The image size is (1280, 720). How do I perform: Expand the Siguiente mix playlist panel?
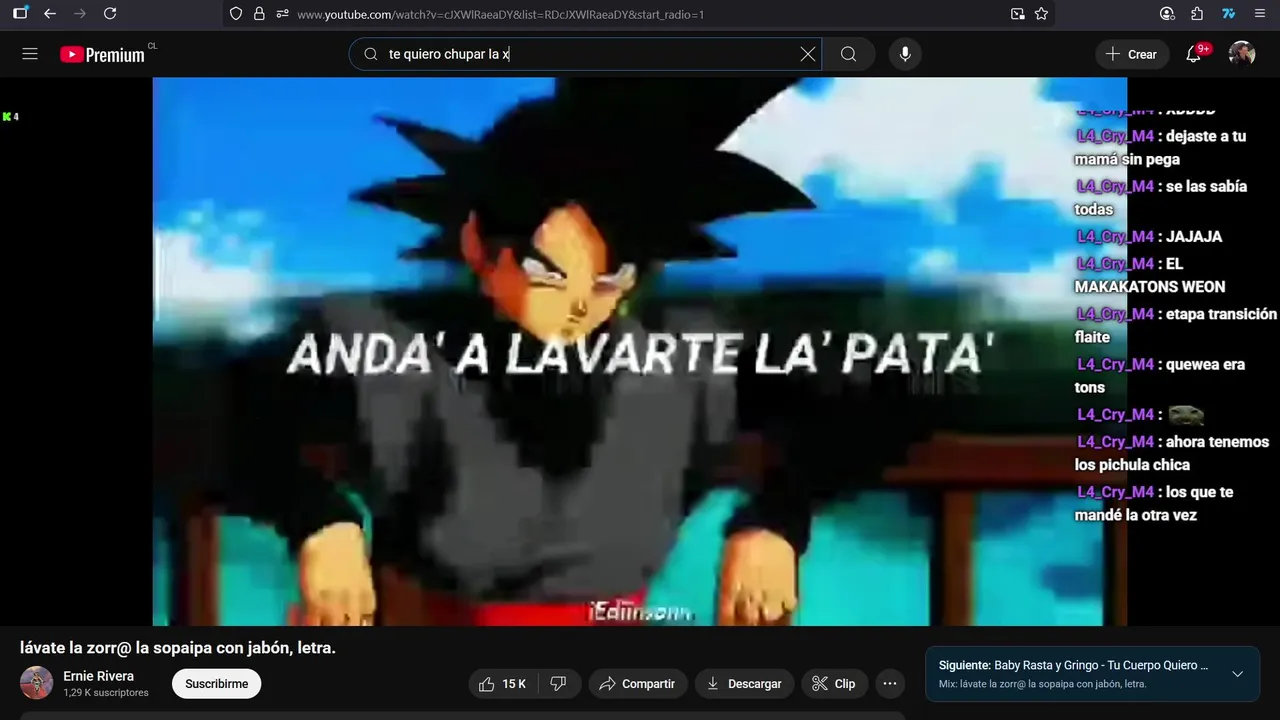tap(1237, 674)
